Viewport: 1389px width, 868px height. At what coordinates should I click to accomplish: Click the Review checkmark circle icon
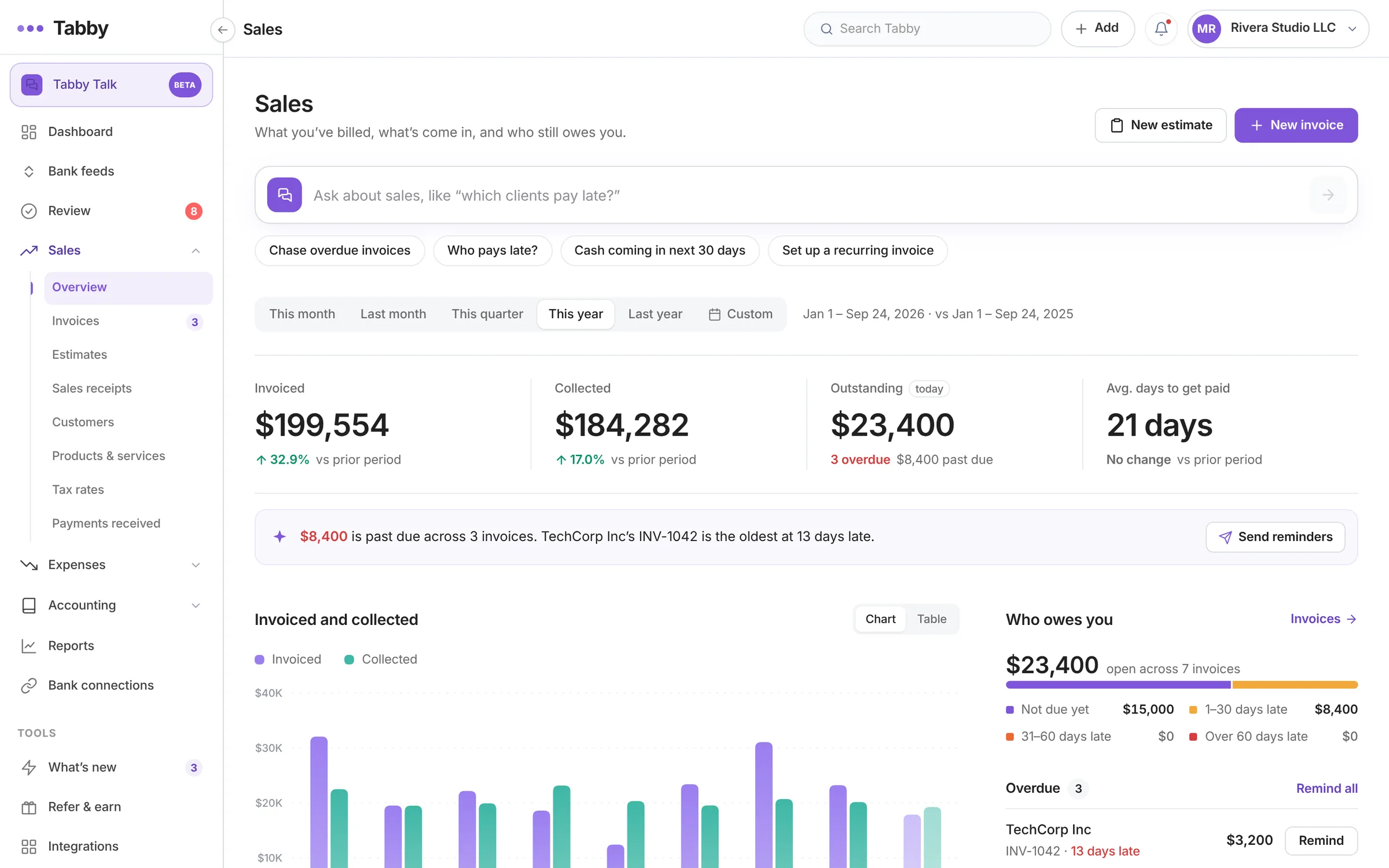pyautogui.click(x=29, y=211)
